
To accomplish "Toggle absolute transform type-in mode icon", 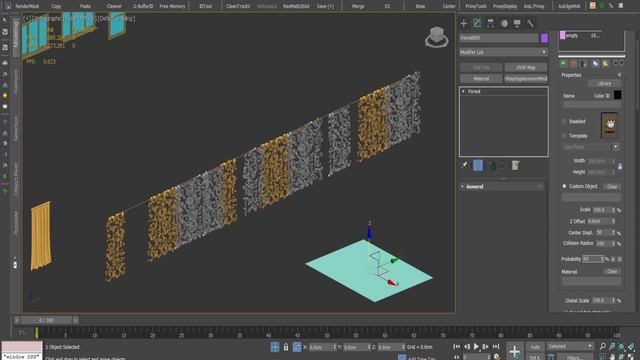I will click(297, 347).
